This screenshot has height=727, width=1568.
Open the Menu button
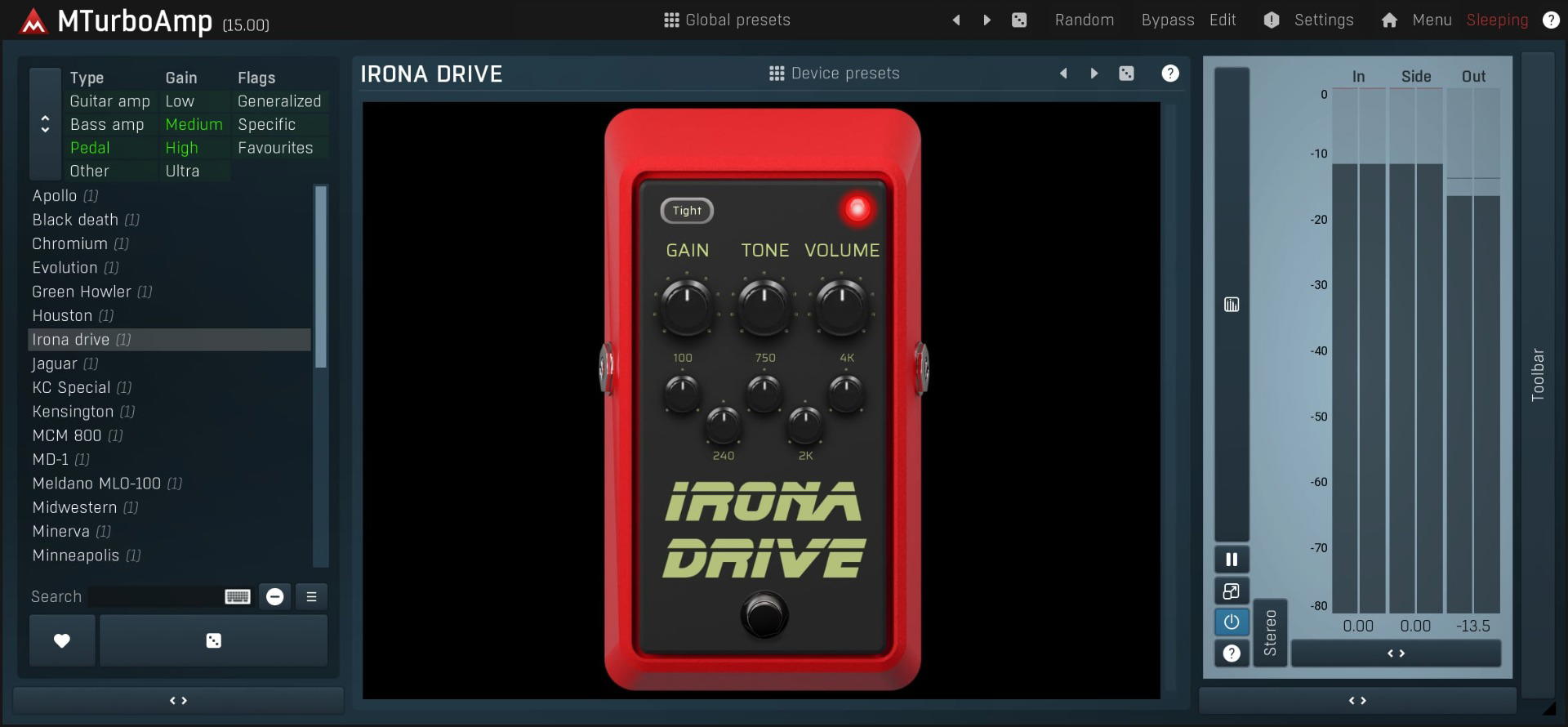coord(1432,20)
